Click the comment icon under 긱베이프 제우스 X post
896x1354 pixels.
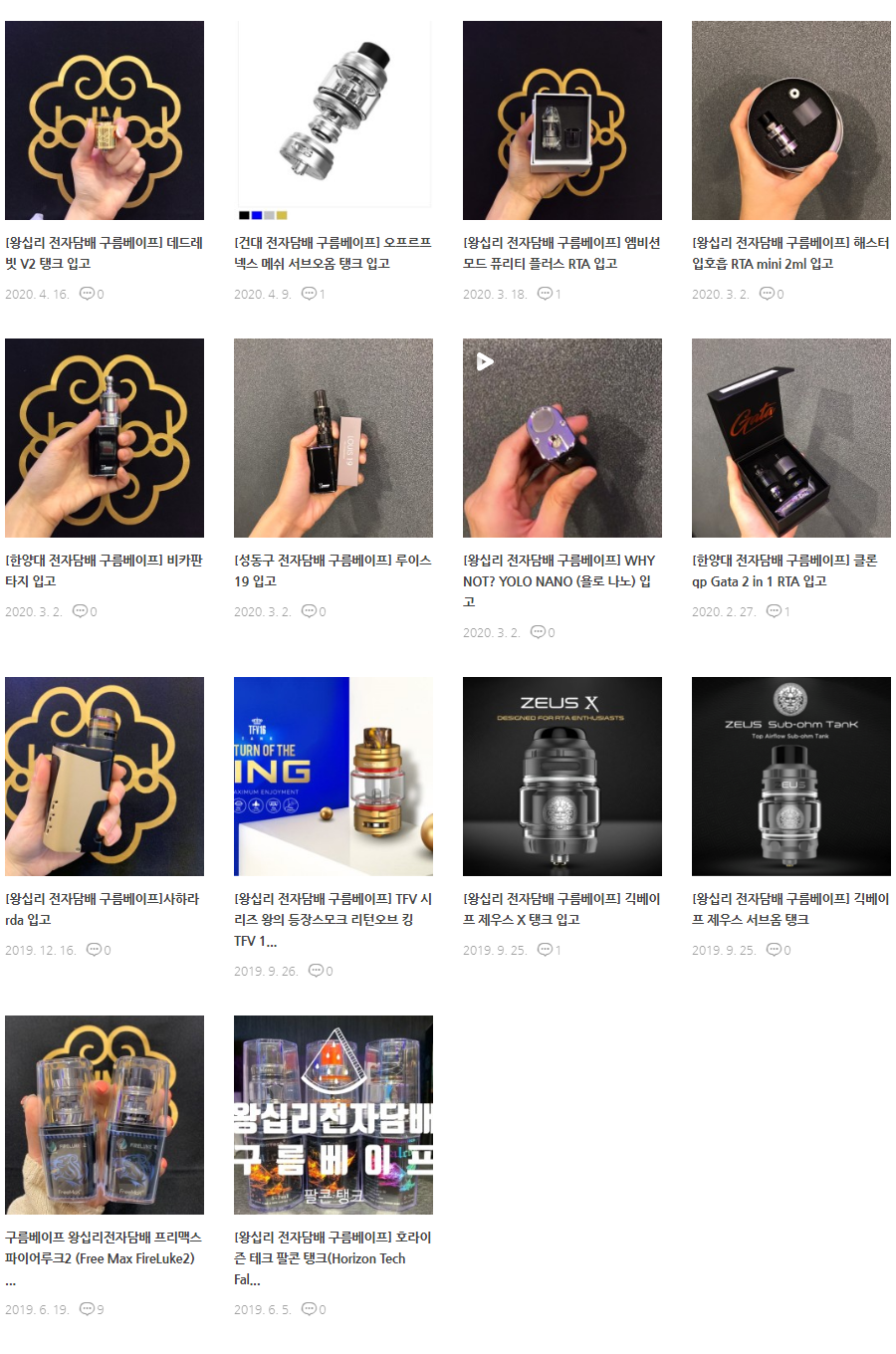(x=545, y=950)
